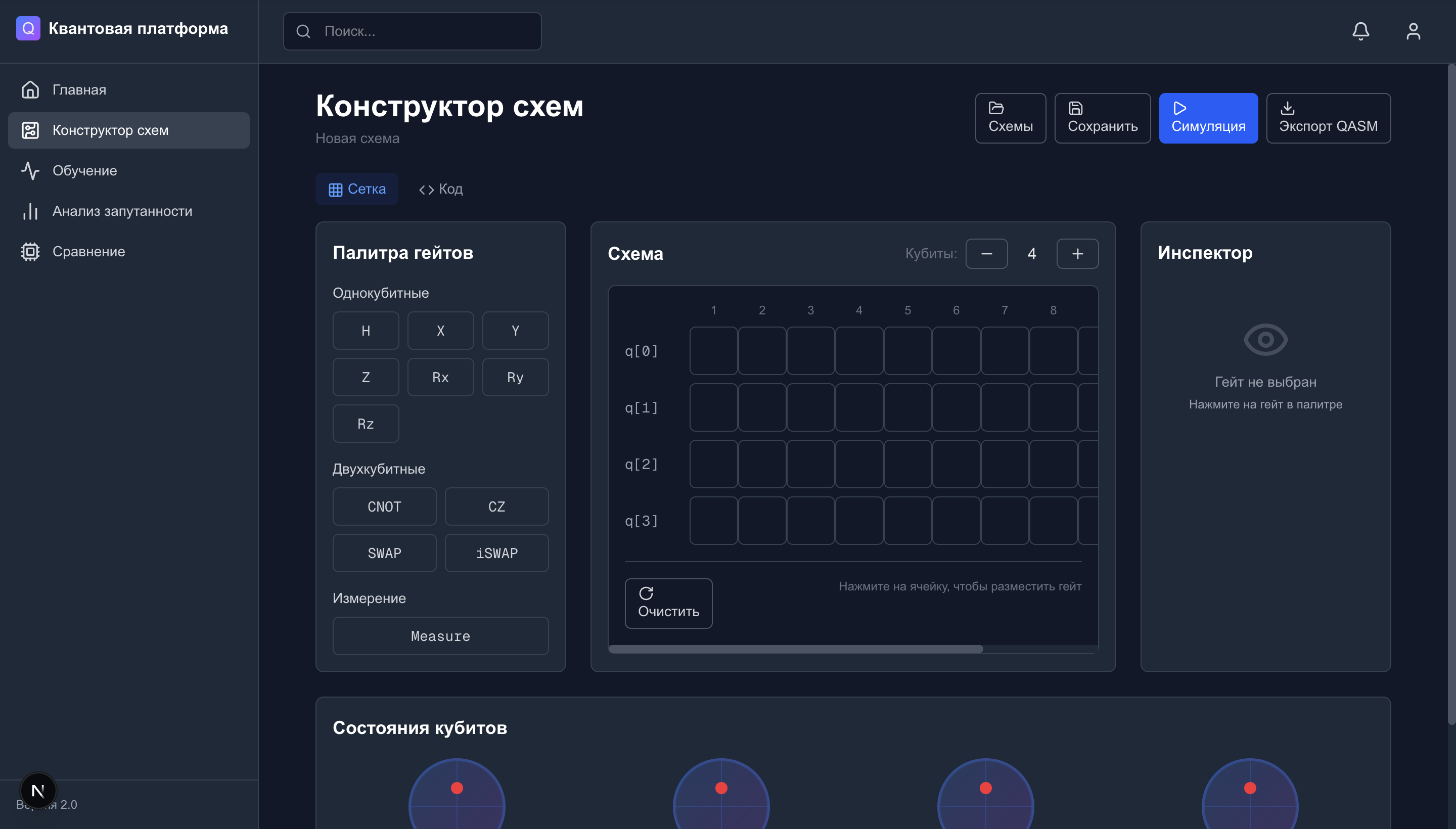Screen dimensions: 1456x829
Task: Click the page vertical scrollbar
Action: [x=1451, y=394]
